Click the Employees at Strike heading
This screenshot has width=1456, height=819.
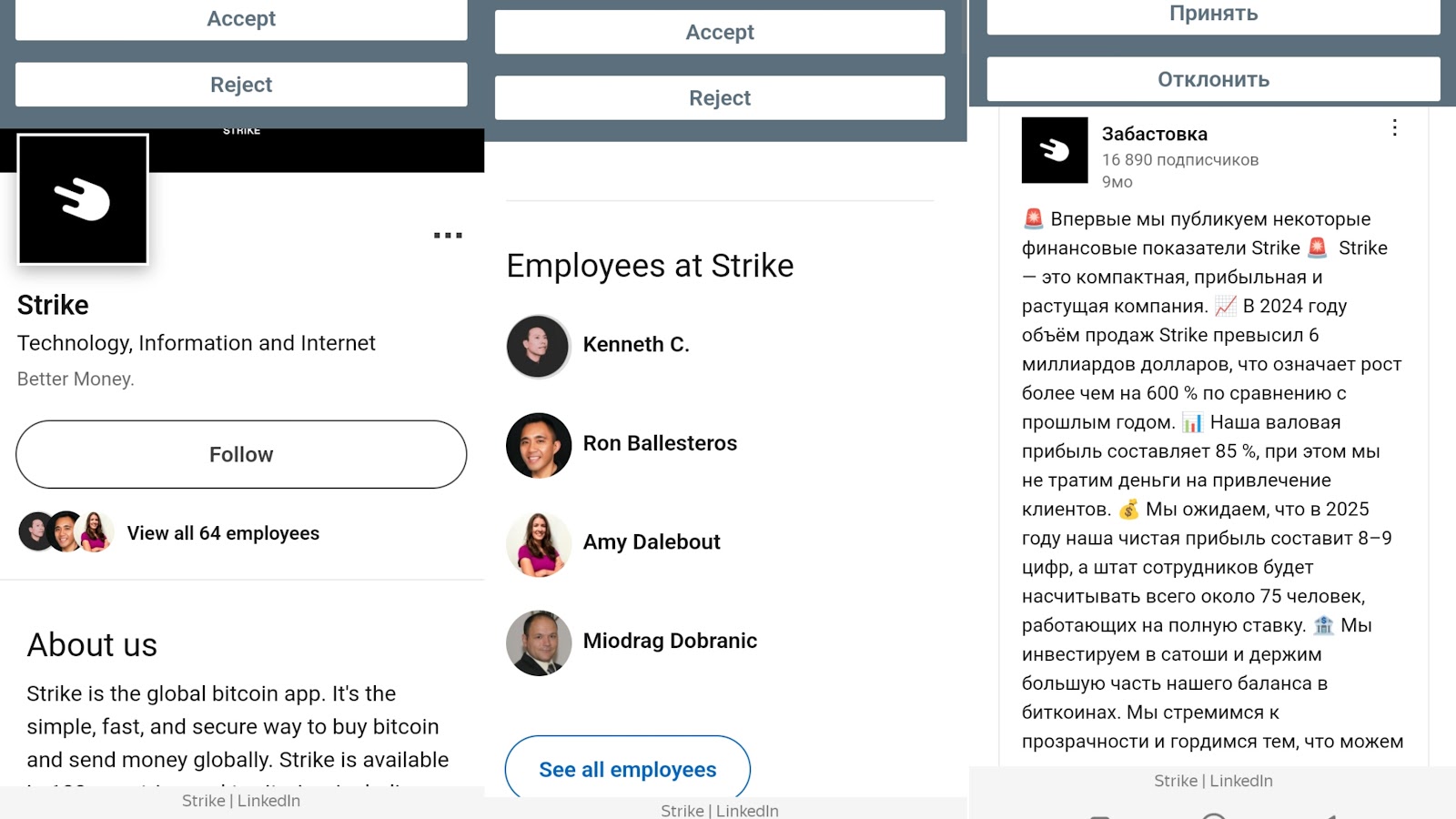650,266
